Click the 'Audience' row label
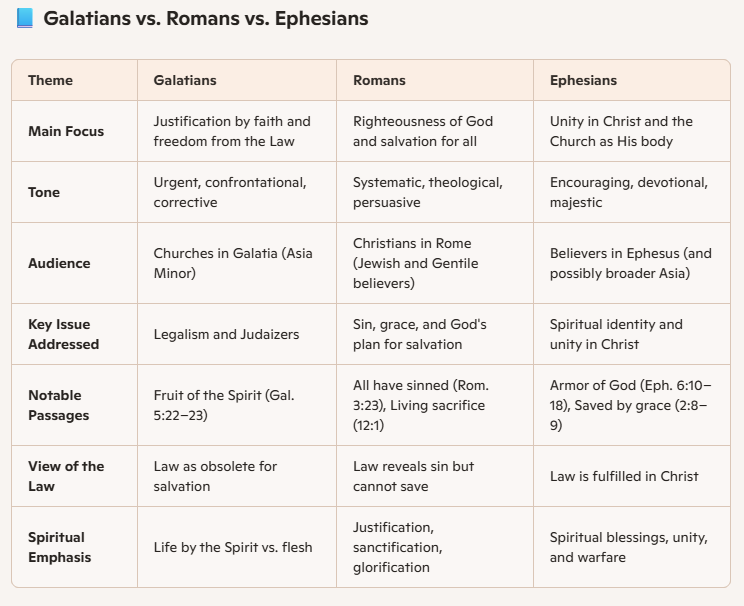The height and width of the screenshot is (606, 744). (59, 263)
